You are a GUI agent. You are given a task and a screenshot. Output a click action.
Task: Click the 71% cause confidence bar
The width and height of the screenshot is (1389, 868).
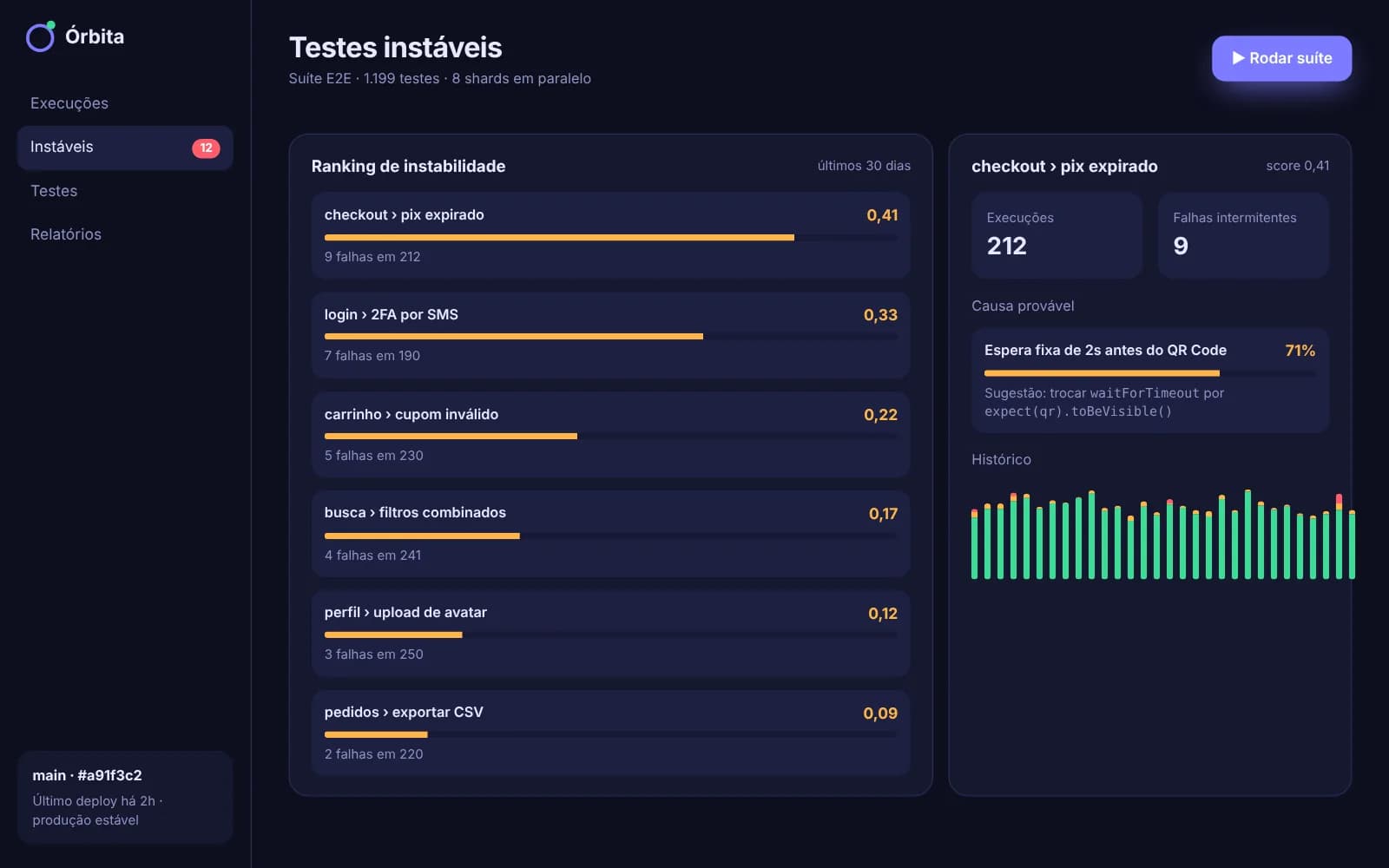click(1150, 373)
